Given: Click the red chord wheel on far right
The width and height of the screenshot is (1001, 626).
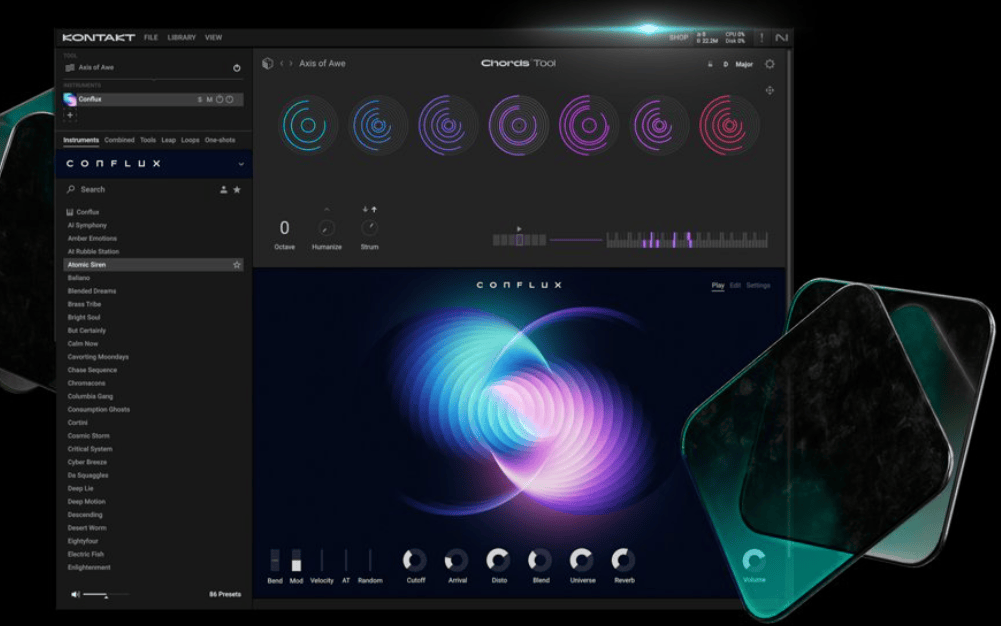Looking at the screenshot, I should click(x=729, y=126).
